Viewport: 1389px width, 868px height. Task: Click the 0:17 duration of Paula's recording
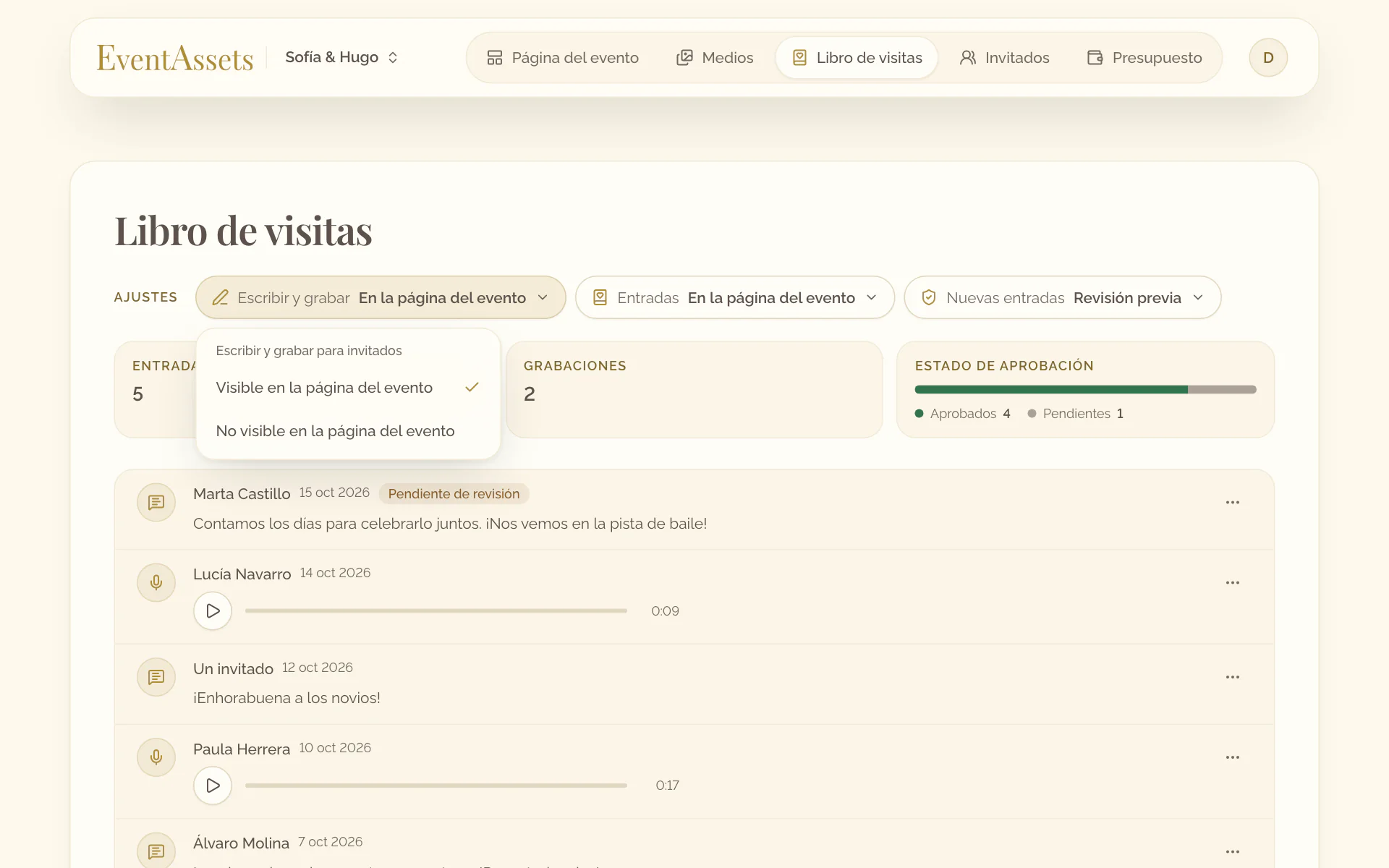click(667, 786)
